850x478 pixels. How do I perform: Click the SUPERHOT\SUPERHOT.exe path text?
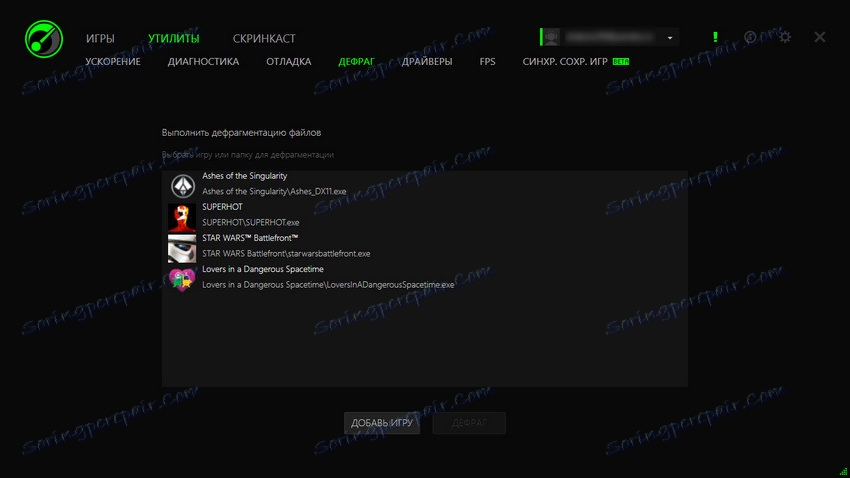[250, 222]
